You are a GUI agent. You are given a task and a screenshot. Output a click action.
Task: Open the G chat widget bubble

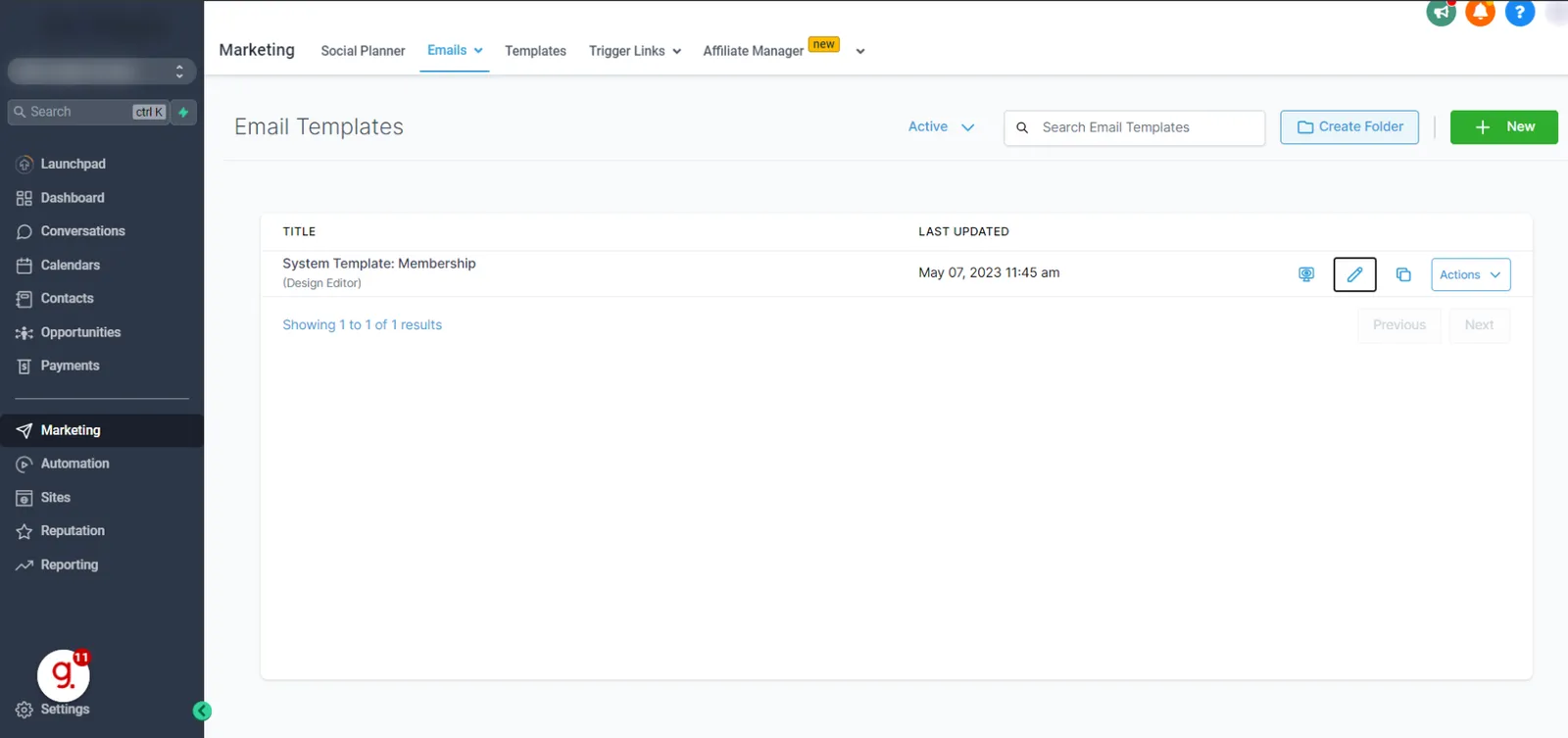[x=64, y=674]
